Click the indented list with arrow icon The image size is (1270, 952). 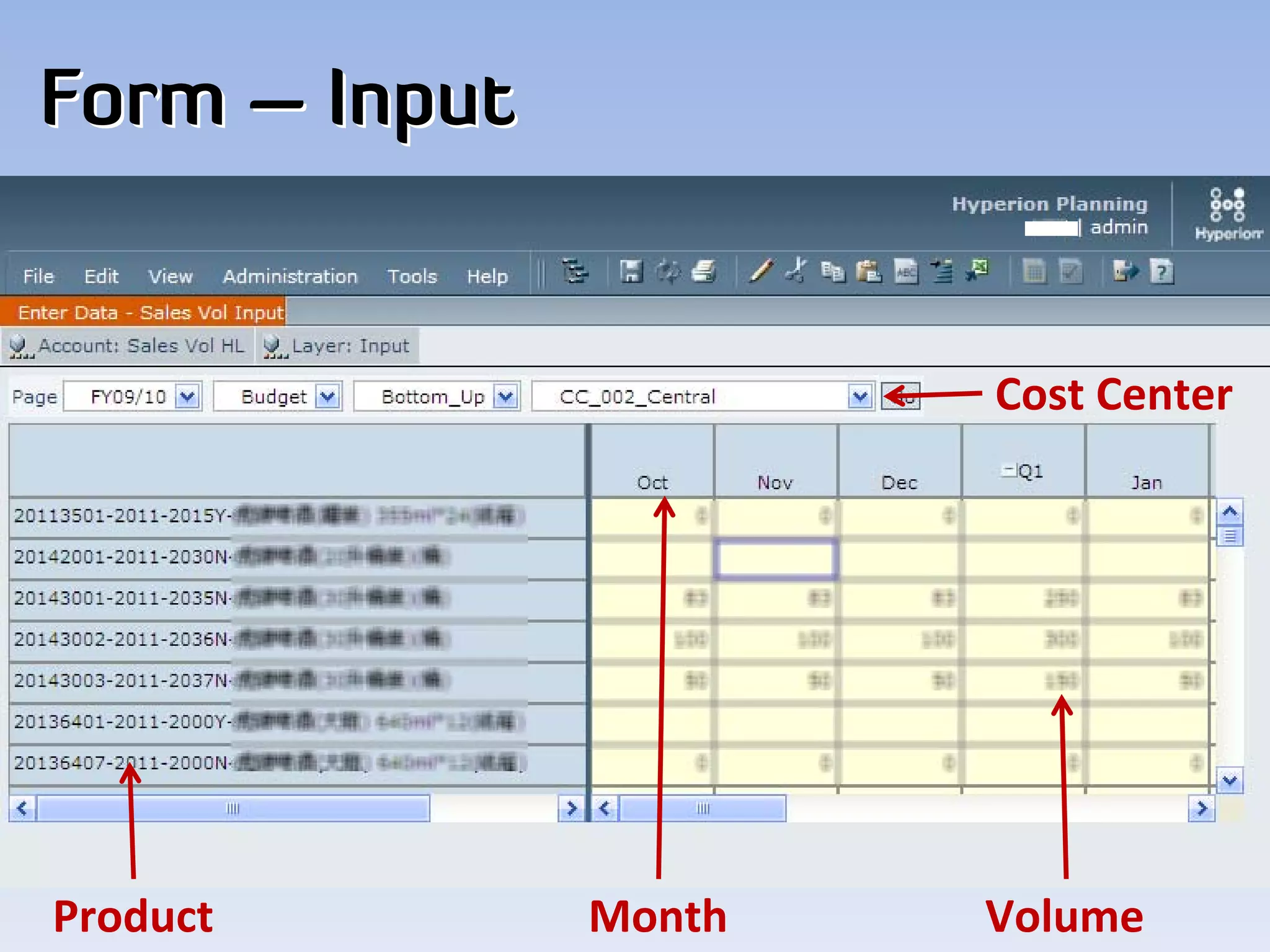tap(942, 271)
